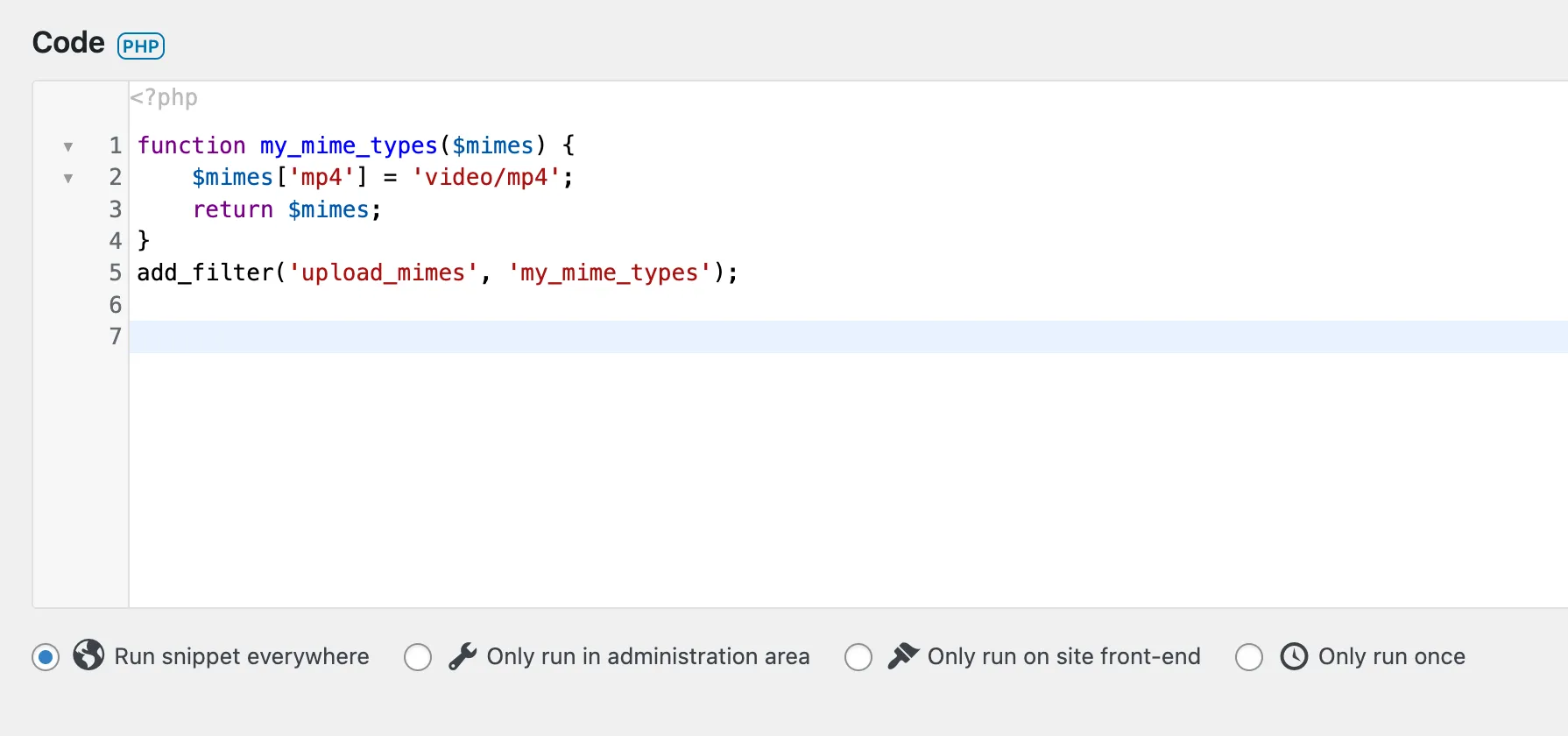
Task: Click the return keyword on line 3
Action: pyautogui.click(x=233, y=209)
